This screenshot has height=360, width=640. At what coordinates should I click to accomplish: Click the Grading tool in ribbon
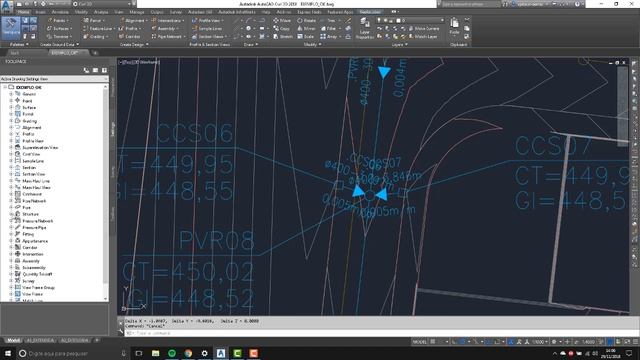(95, 36)
